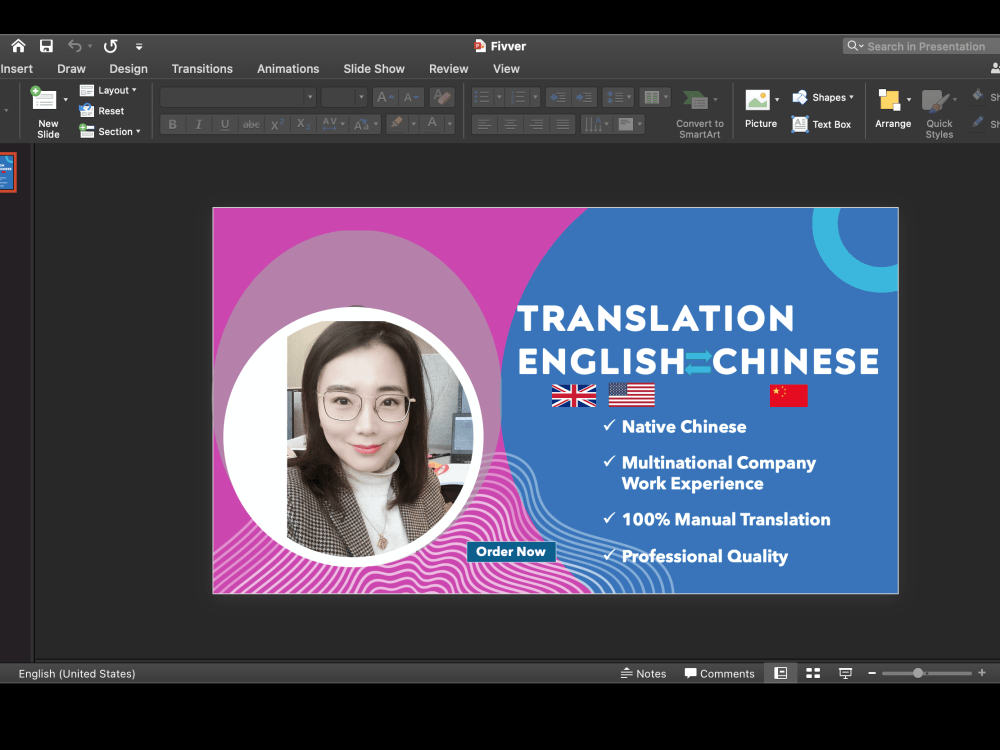This screenshot has height=750, width=1000.
Task: Open the Shapes dropdown
Action: 824,96
